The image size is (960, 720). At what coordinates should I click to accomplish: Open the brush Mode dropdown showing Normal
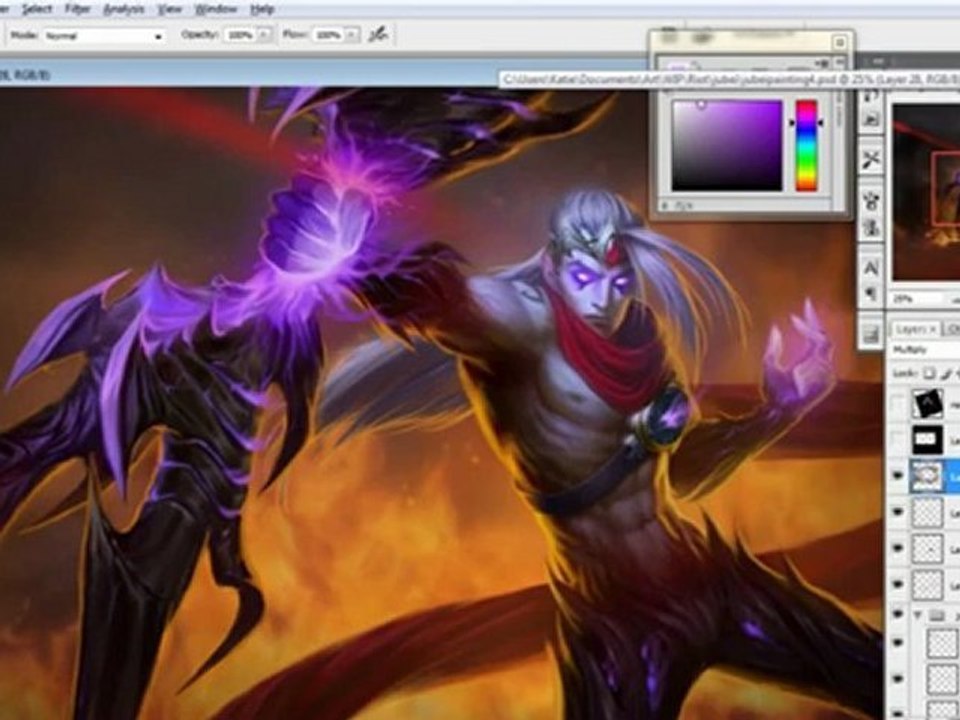(103, 36)
